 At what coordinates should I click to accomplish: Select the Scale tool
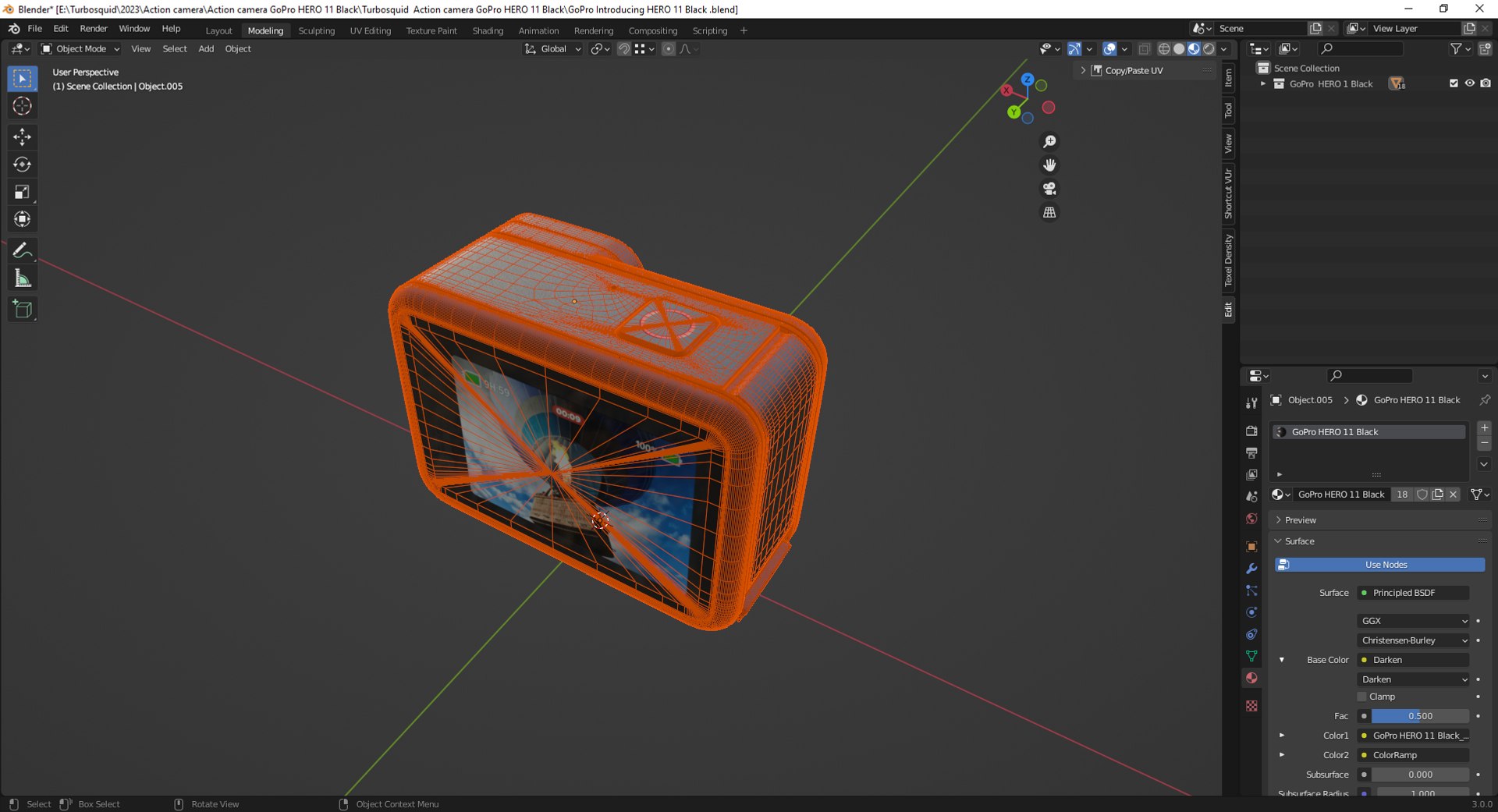(22, 192)
